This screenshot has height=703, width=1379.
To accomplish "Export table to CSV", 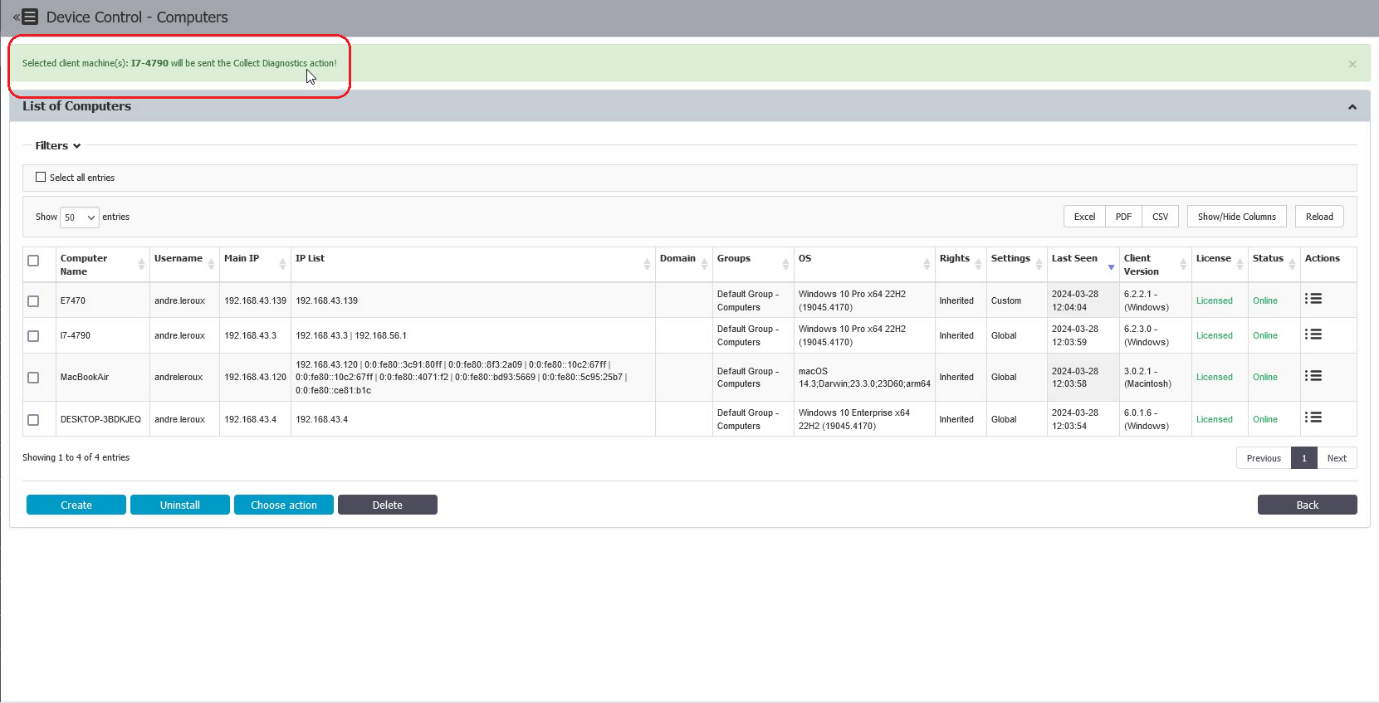I will 1160,216.
